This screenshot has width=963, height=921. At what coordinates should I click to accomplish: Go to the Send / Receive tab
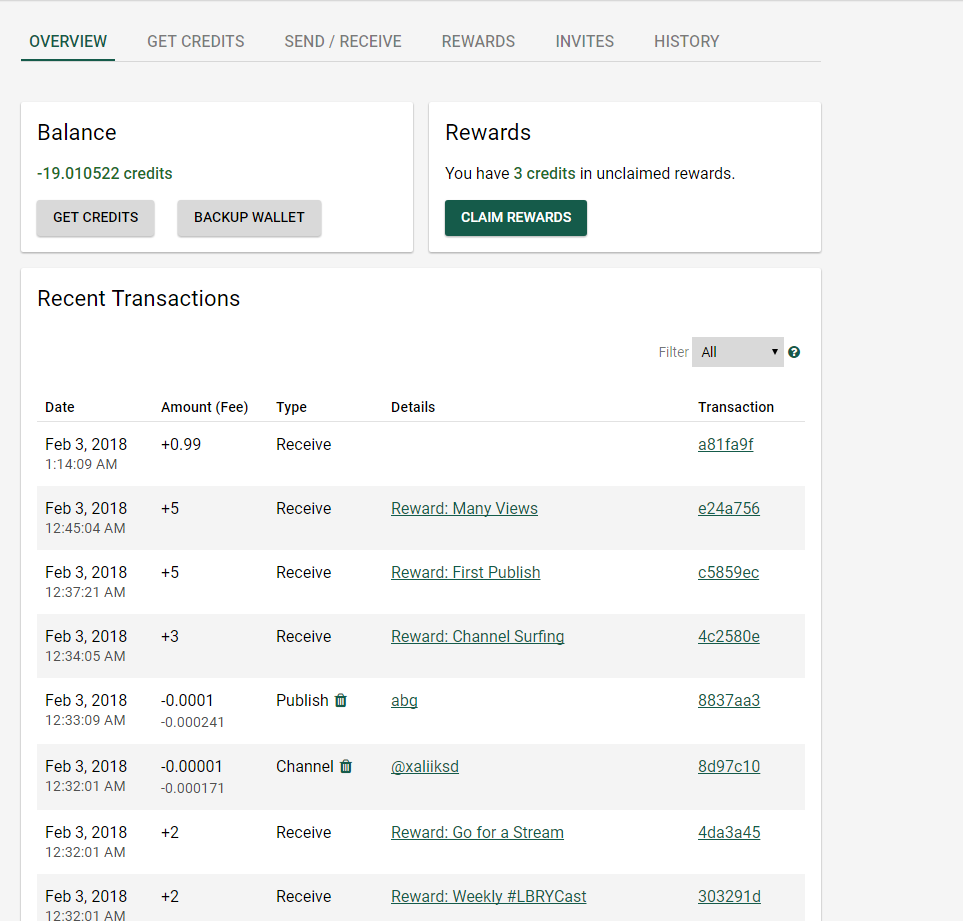click(343, 41)
